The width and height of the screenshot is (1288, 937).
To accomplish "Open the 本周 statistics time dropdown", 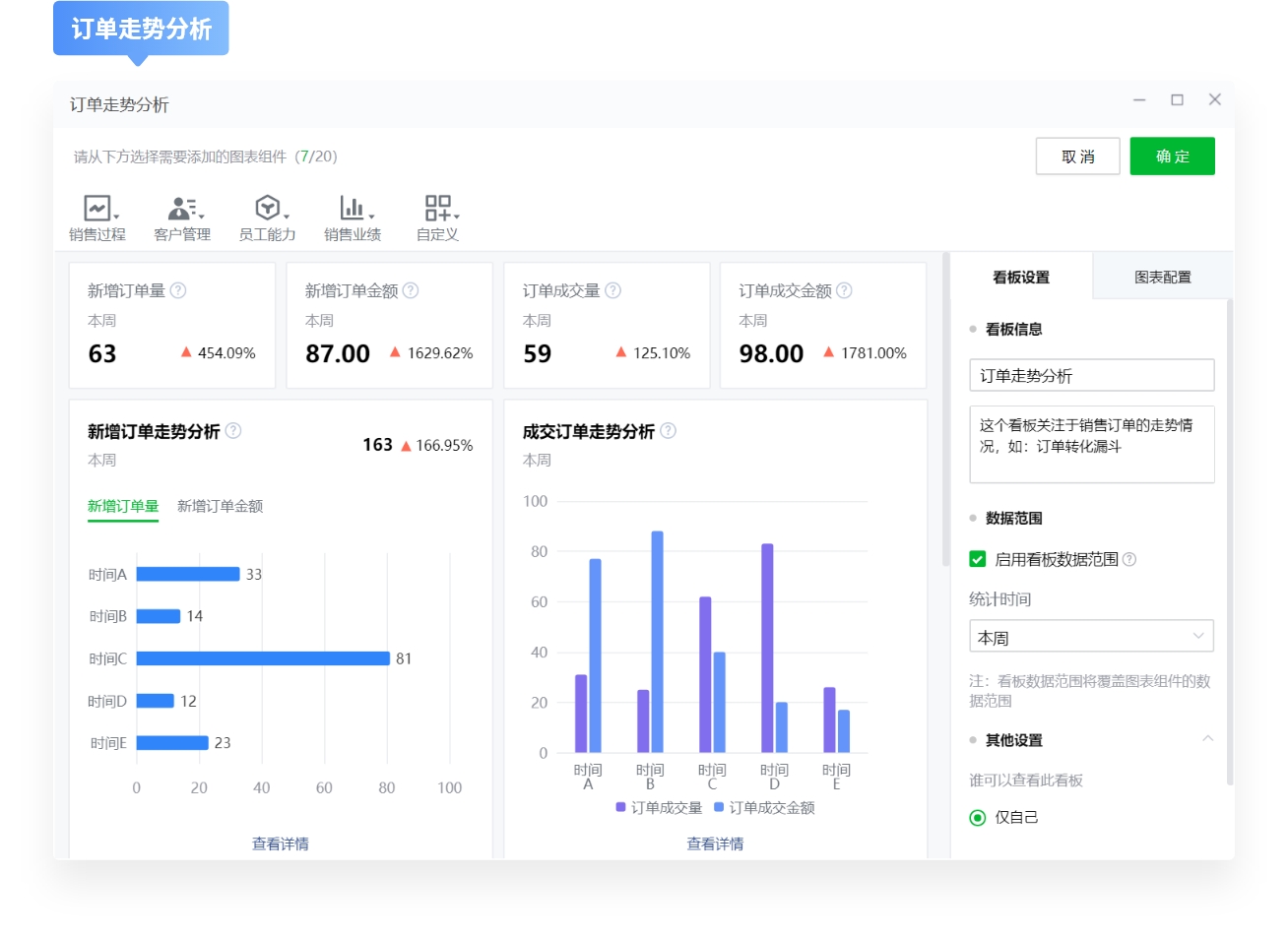I will 1091,636.
